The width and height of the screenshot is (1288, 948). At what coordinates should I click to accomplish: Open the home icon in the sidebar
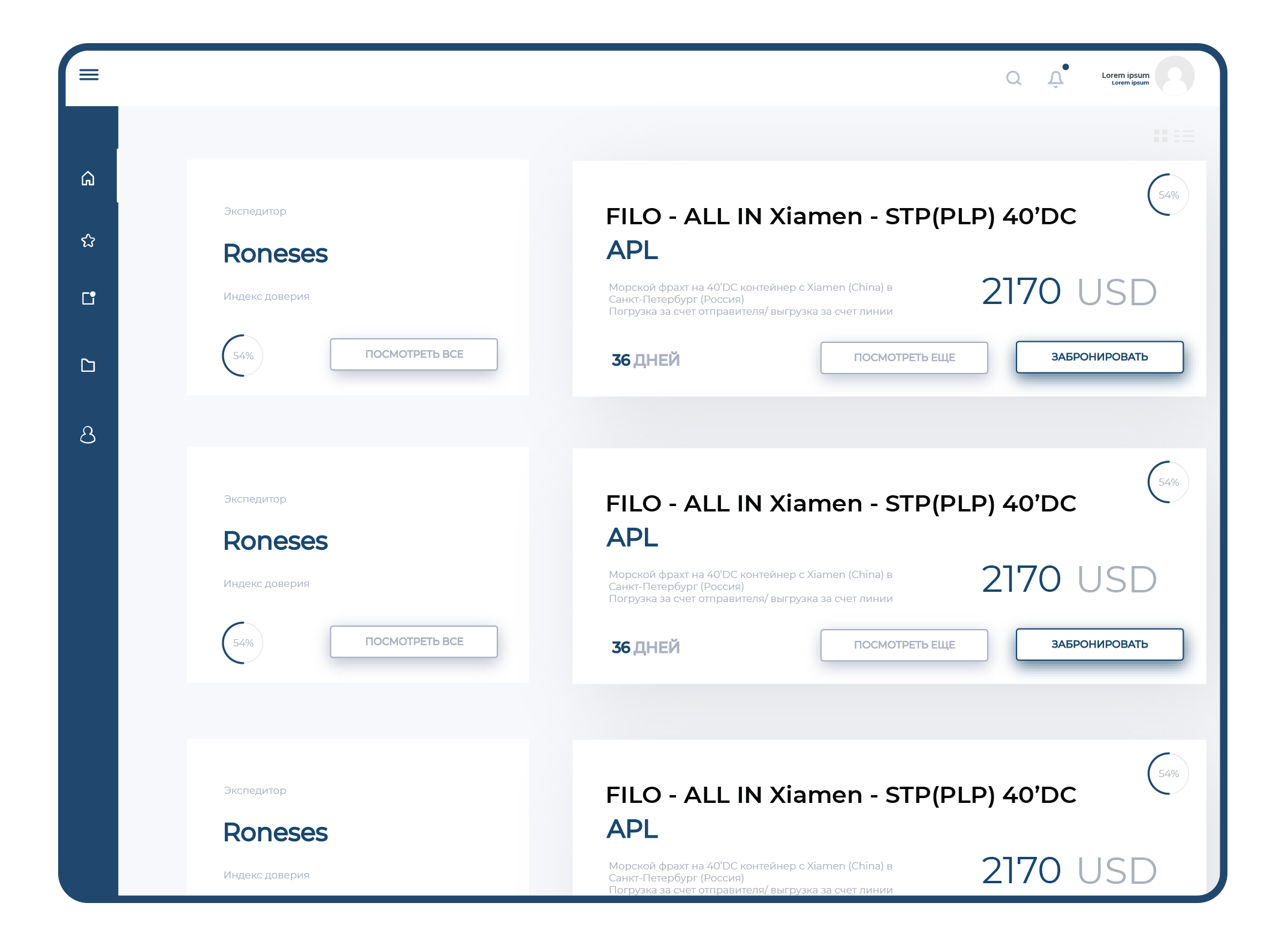(x=88, y=178)
